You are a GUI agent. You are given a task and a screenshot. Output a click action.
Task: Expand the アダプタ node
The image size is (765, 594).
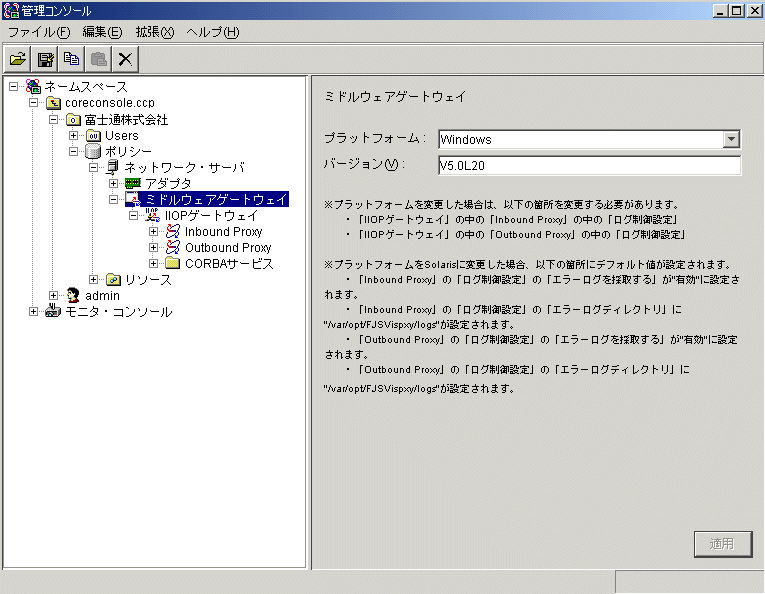(114, 183)
